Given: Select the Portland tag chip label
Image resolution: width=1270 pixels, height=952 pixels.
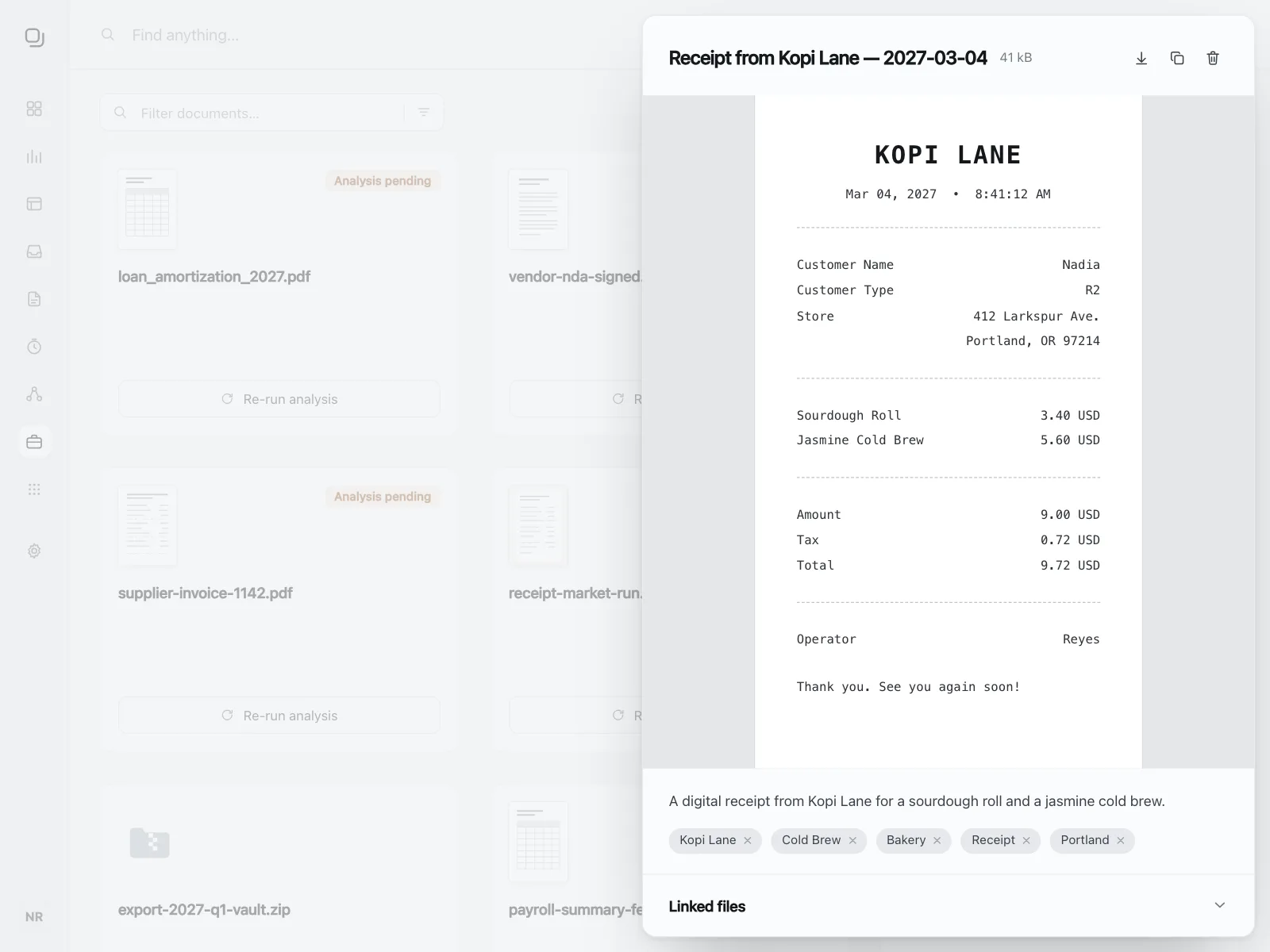Looking at the screenshot, I should coord(1085,840).
